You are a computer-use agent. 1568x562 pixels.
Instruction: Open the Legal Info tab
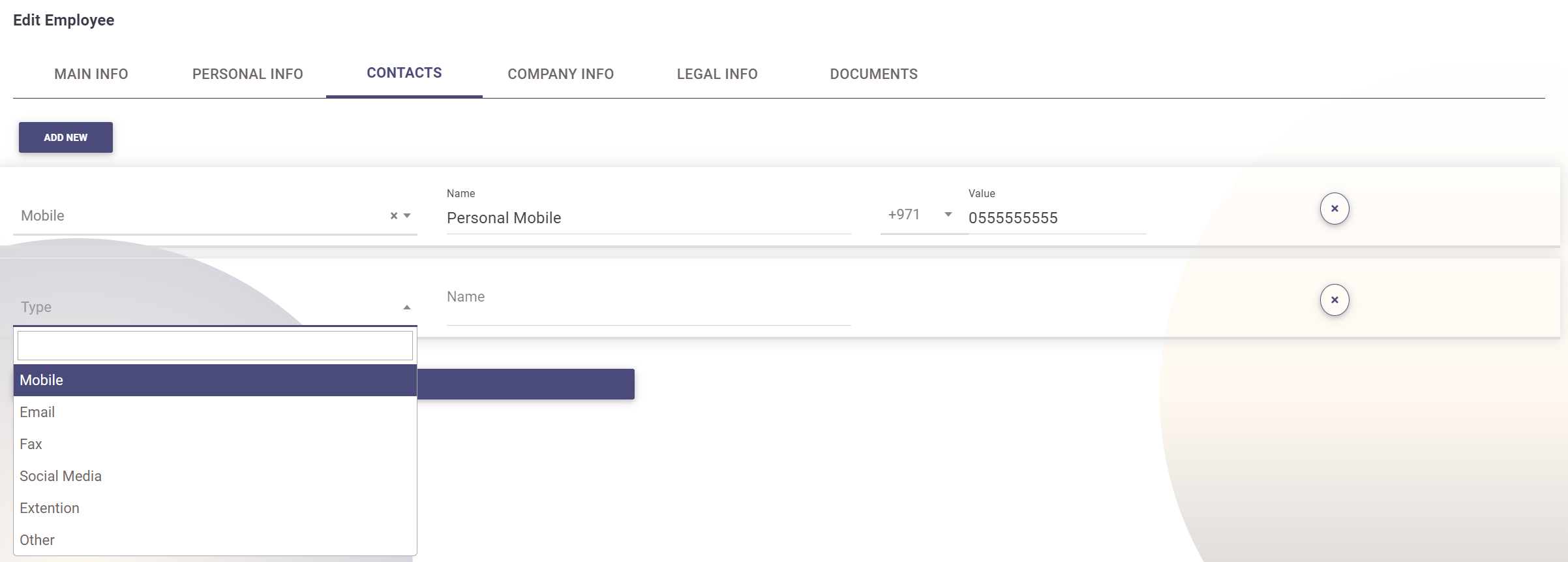tap(717, 74)
